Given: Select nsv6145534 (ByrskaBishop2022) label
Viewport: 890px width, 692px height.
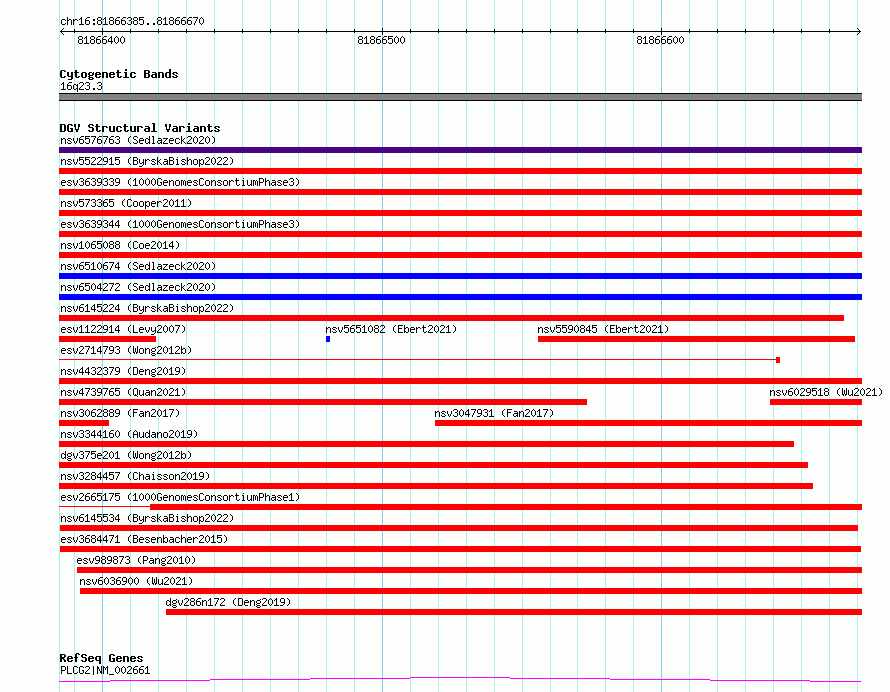Looking at the screenshot, I should [x=147, y=518].
